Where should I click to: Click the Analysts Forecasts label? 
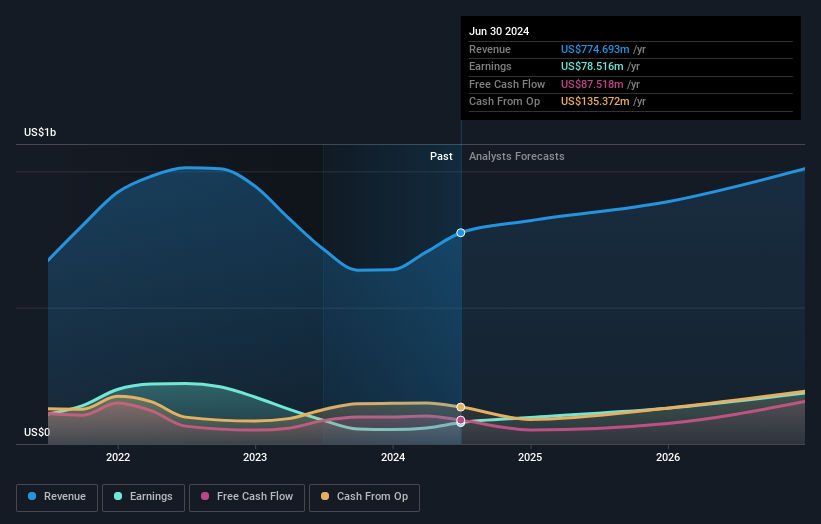(x=516, y=157)
